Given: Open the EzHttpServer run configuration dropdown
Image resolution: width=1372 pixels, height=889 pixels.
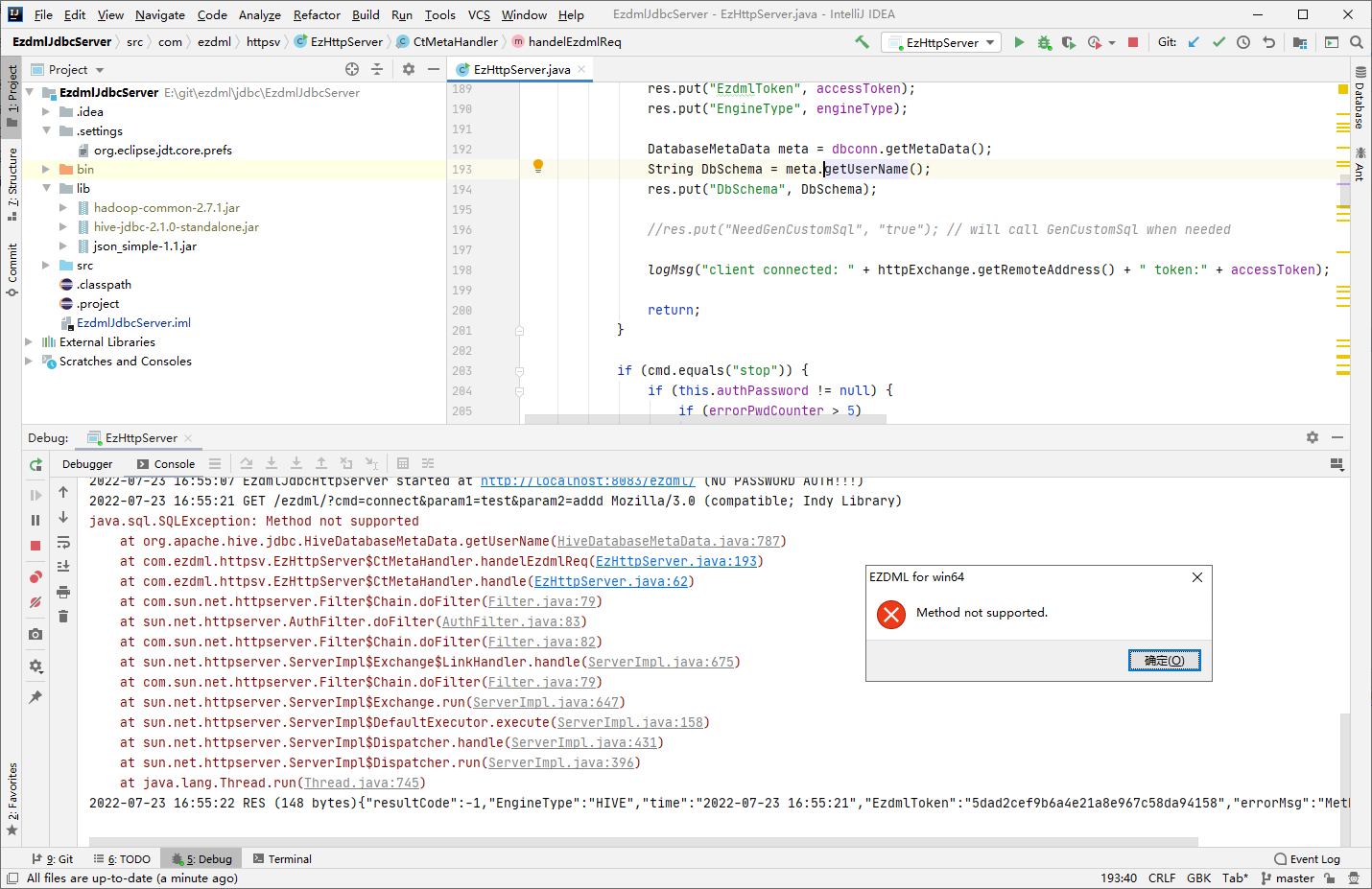Looking at the screenshot, I should (941, 42).
